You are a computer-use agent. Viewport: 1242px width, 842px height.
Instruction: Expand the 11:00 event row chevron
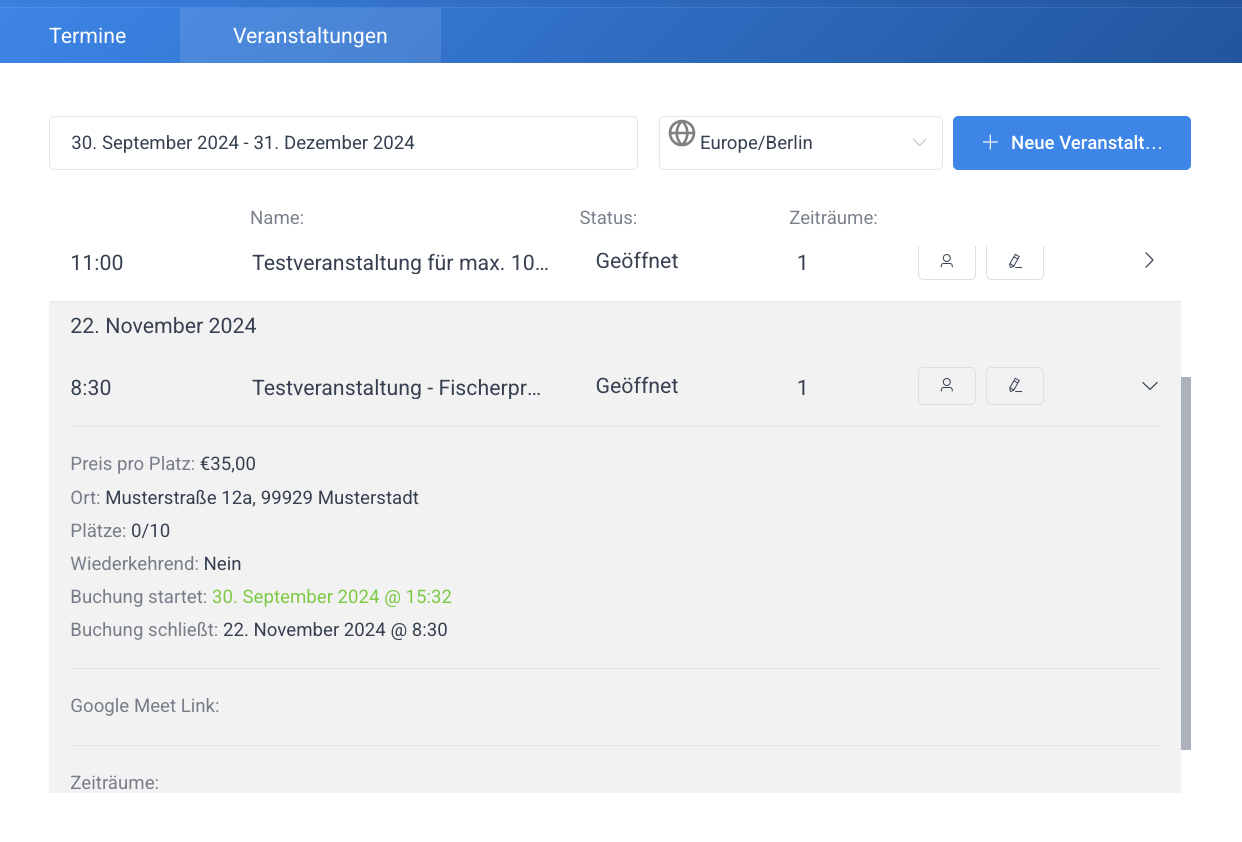coord(1149,261)
